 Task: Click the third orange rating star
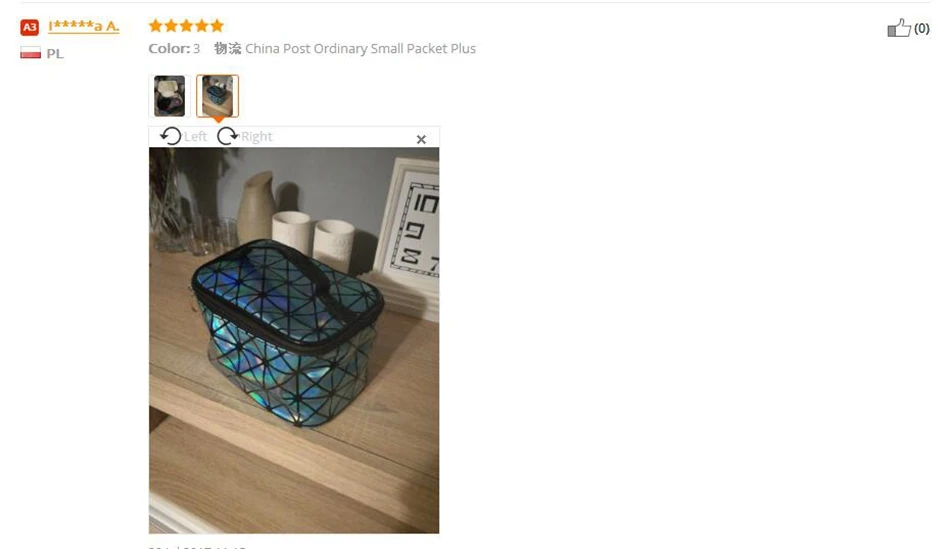point(186,25)
